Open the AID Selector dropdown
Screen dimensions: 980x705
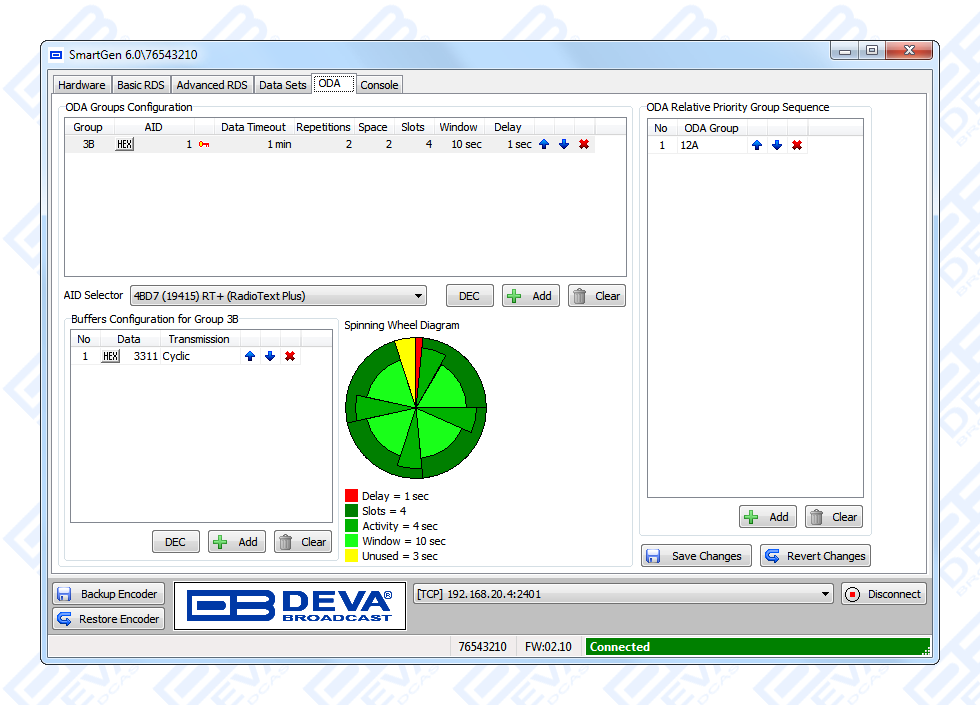(x=278, y=296)
